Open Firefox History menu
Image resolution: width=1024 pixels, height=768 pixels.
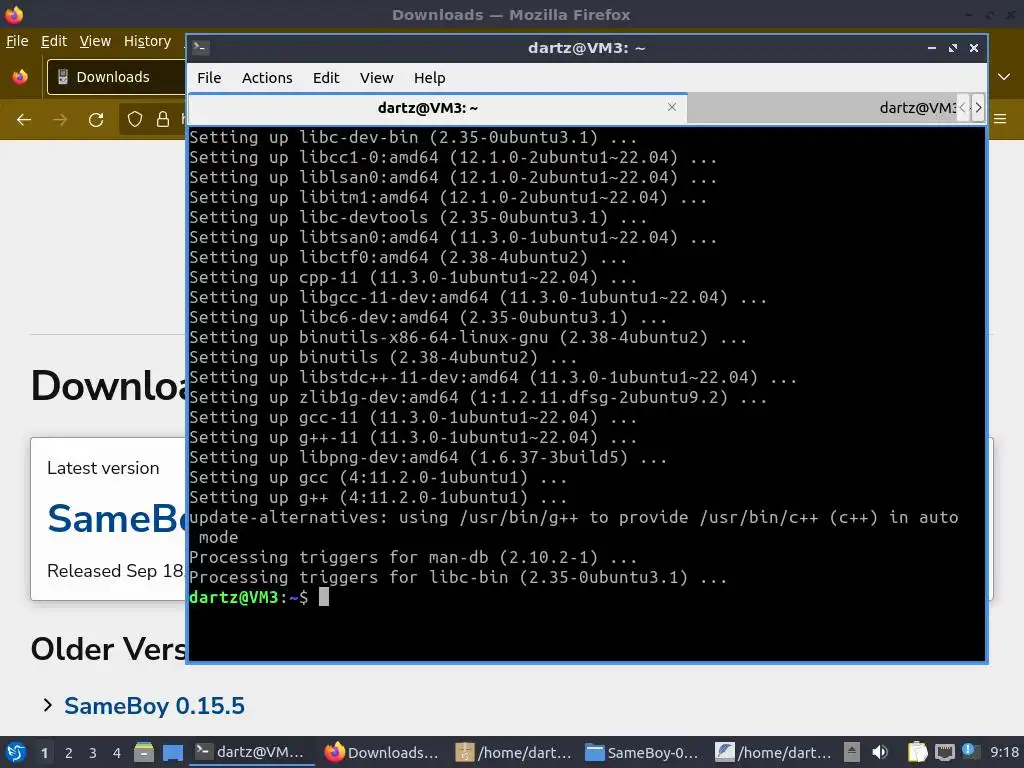coord(148,41)
